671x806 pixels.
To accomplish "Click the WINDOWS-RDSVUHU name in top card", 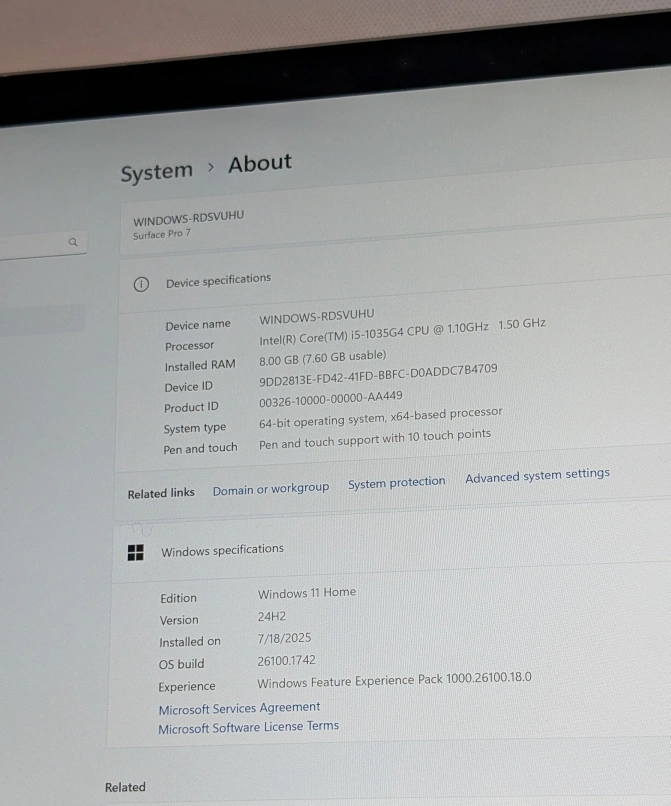I will [188, 218].
